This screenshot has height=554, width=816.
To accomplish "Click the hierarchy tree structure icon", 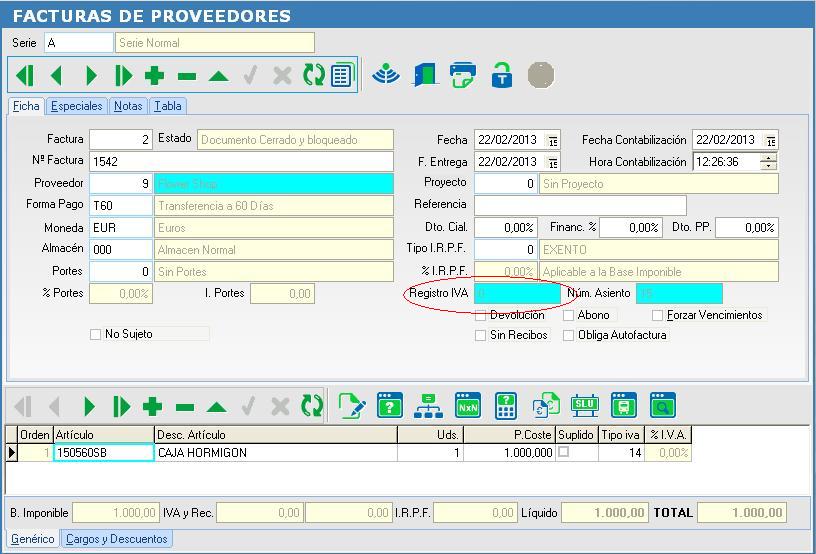I will 428,406.
